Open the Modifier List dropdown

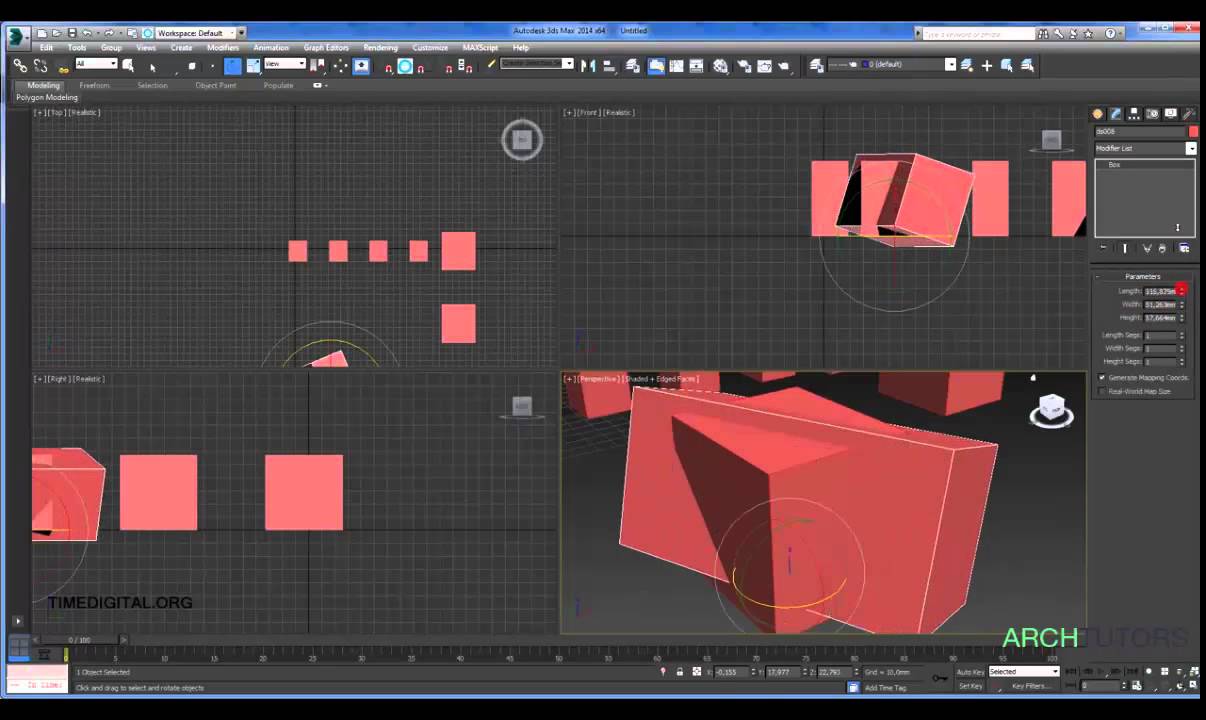(x=1145, y=148)
